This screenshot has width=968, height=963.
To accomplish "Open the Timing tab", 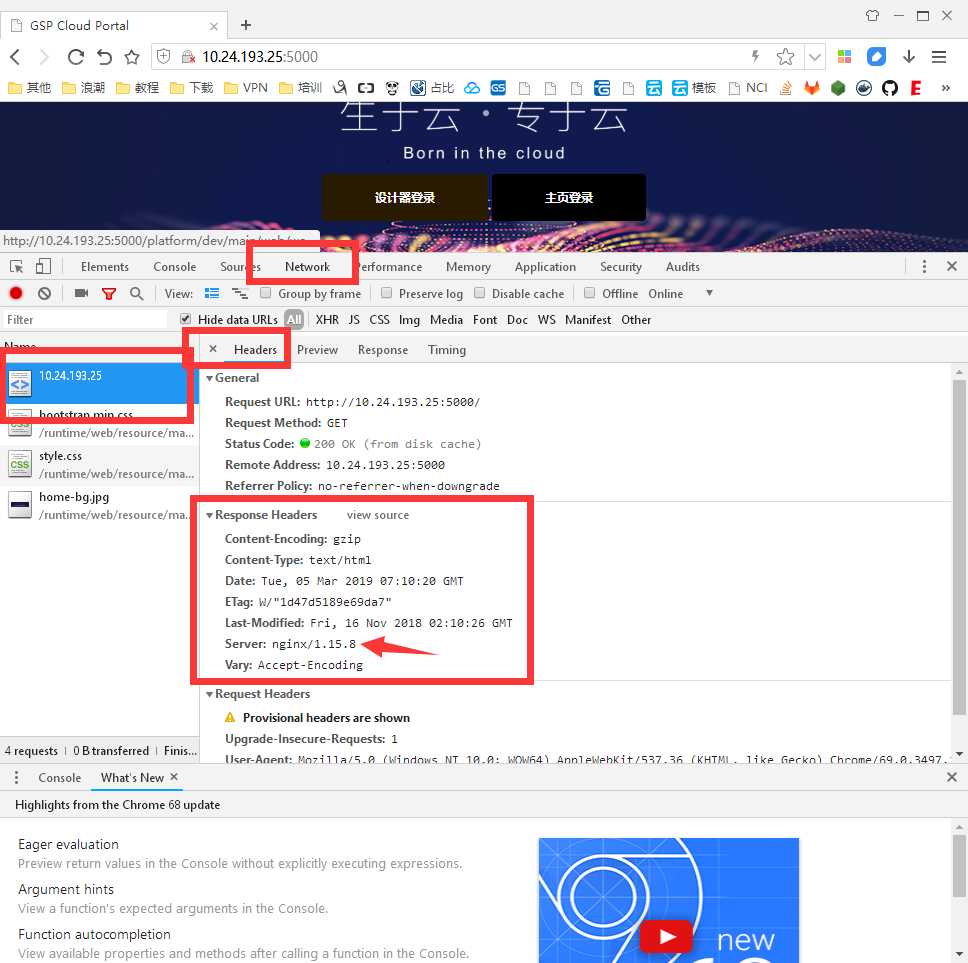I will (x=447, y=350).
